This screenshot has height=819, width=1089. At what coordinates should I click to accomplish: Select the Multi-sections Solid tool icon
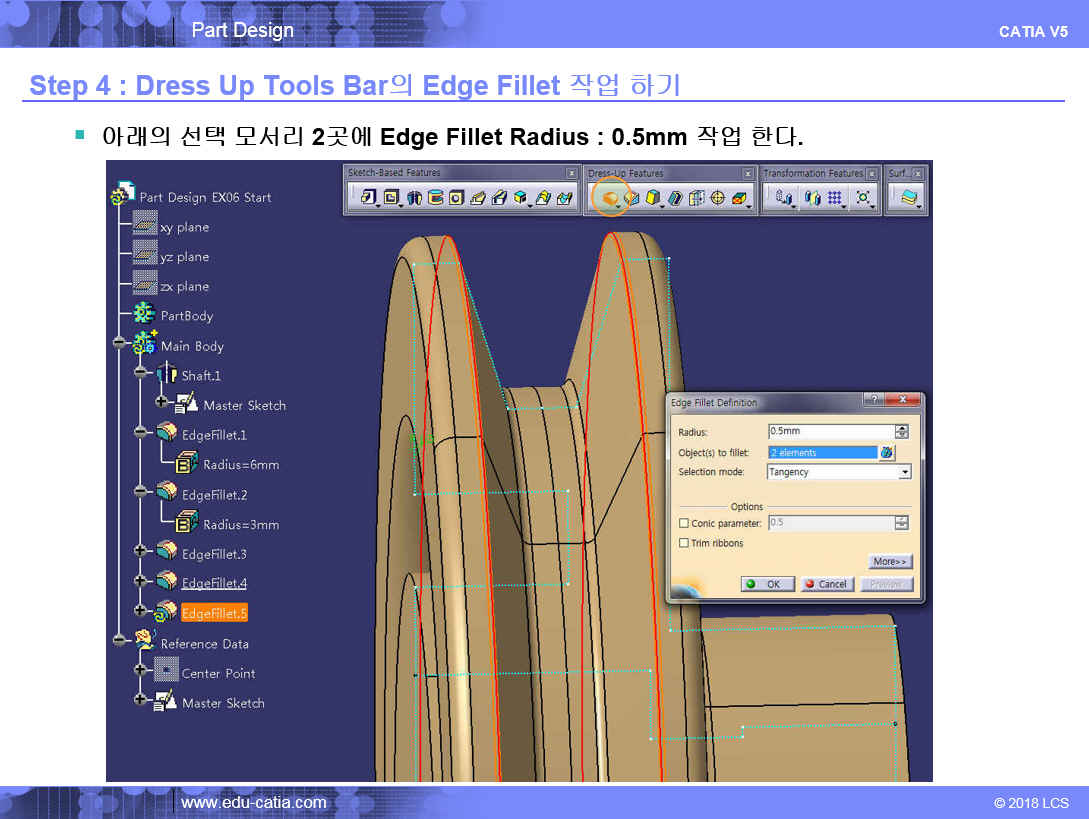[543, 198]
